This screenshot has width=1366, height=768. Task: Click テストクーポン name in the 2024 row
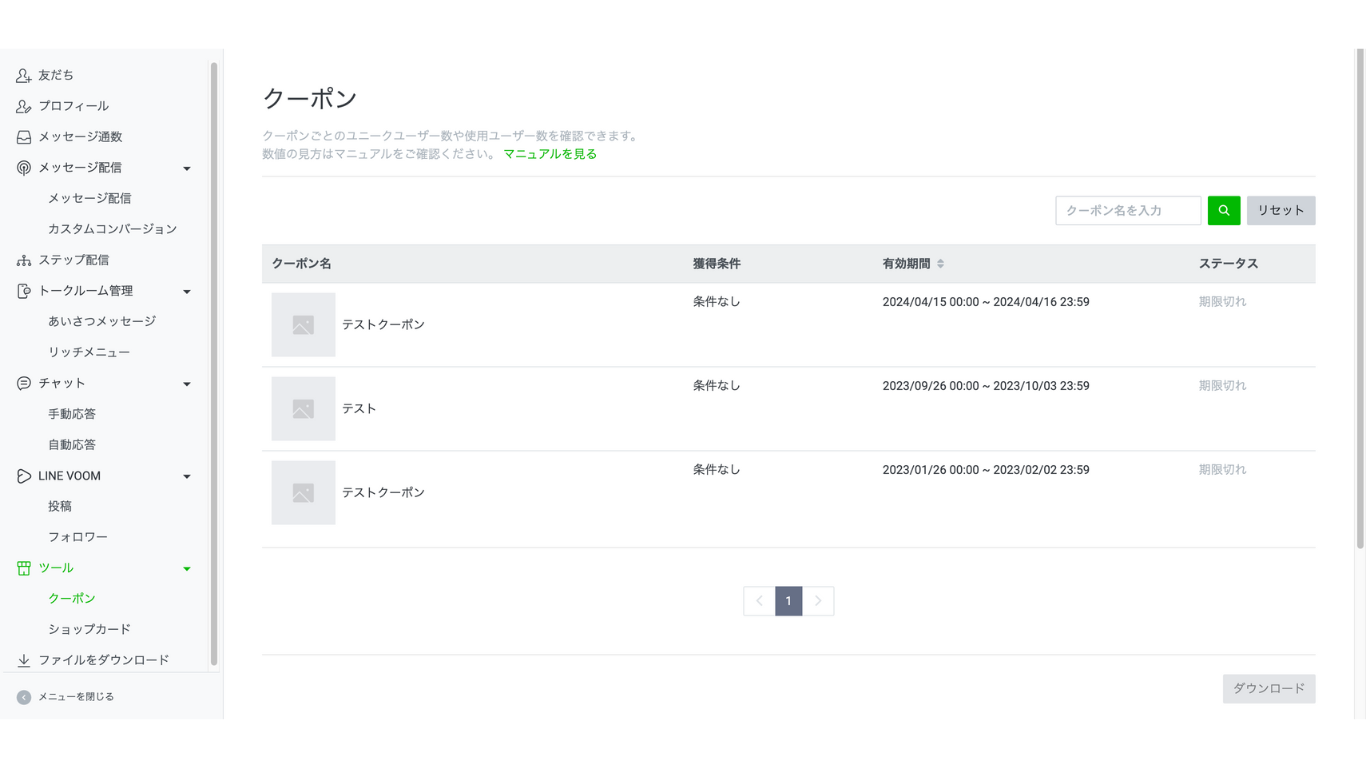383,325
